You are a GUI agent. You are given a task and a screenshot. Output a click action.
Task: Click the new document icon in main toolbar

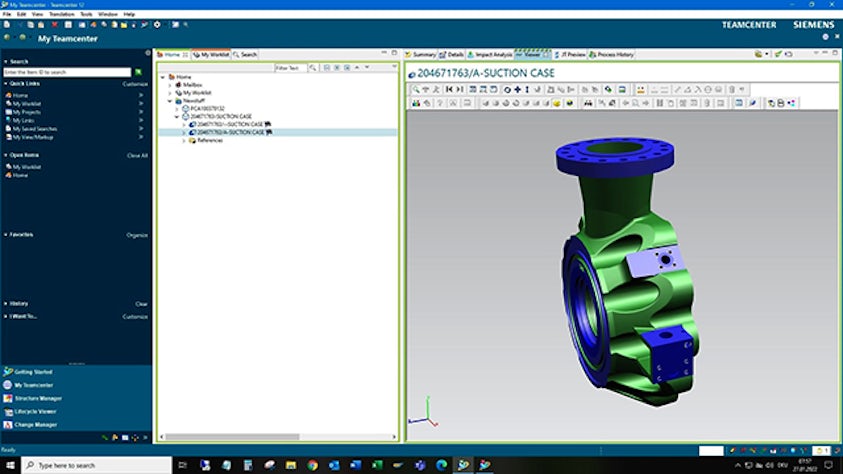tap(6, 25)
